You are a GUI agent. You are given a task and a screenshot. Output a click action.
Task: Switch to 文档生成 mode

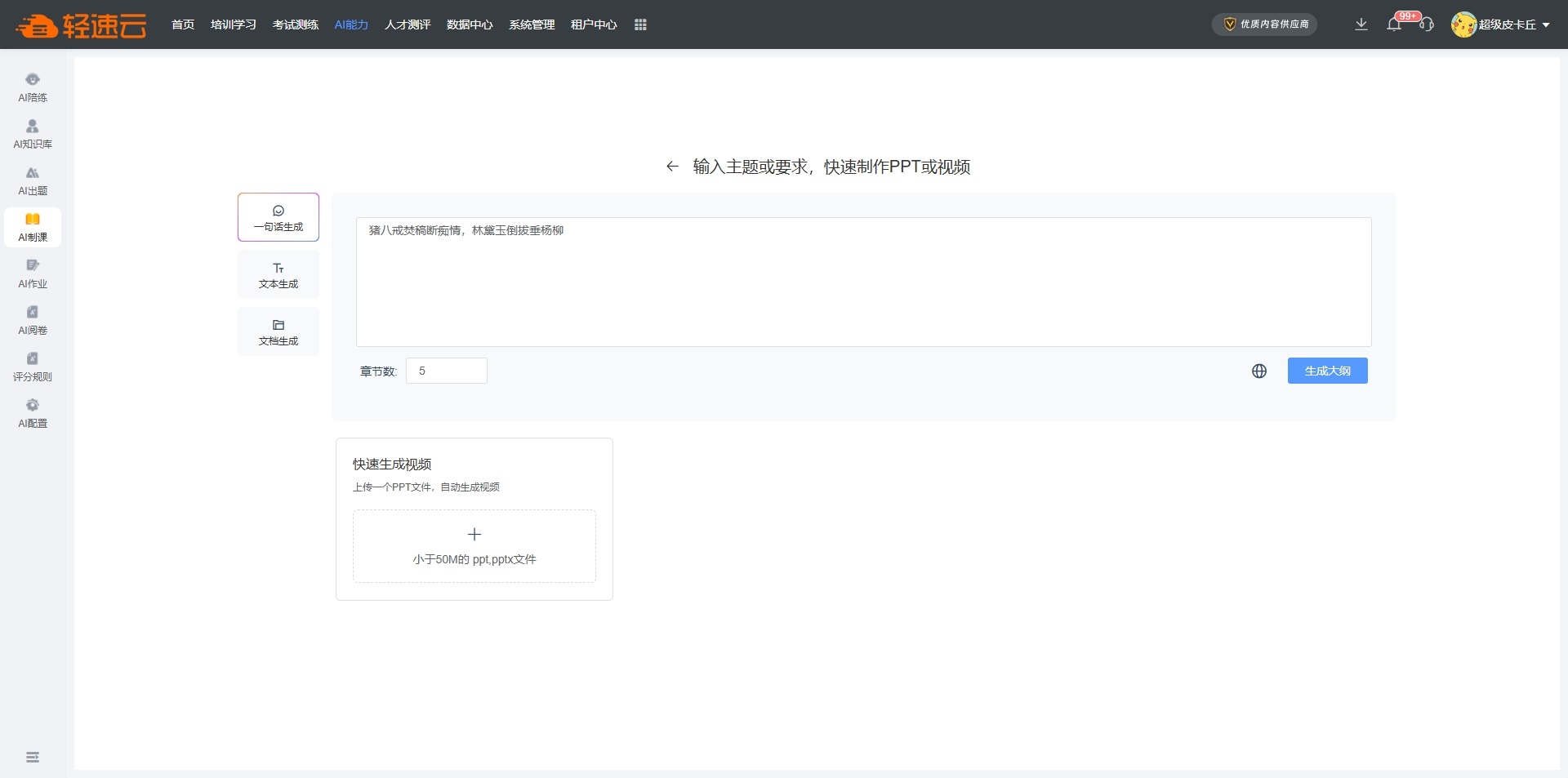[278, 332]
